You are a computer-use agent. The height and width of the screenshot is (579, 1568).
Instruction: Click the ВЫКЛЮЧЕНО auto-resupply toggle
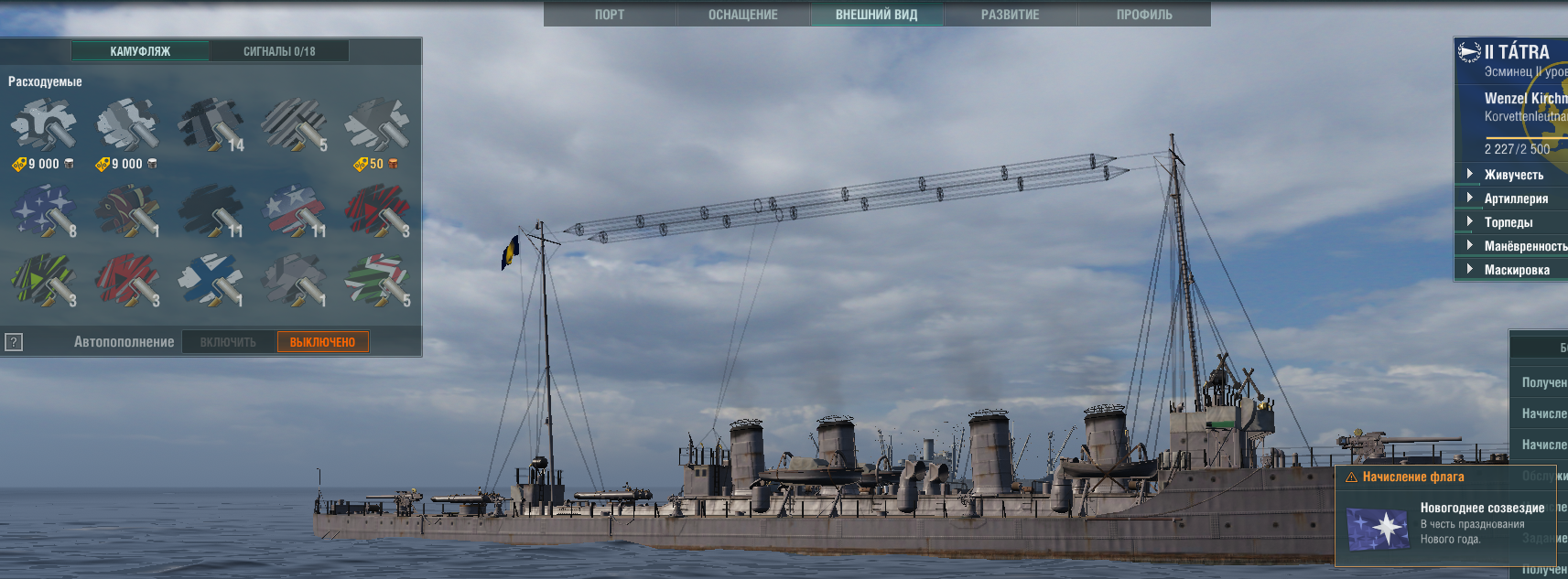coord(322,342)
